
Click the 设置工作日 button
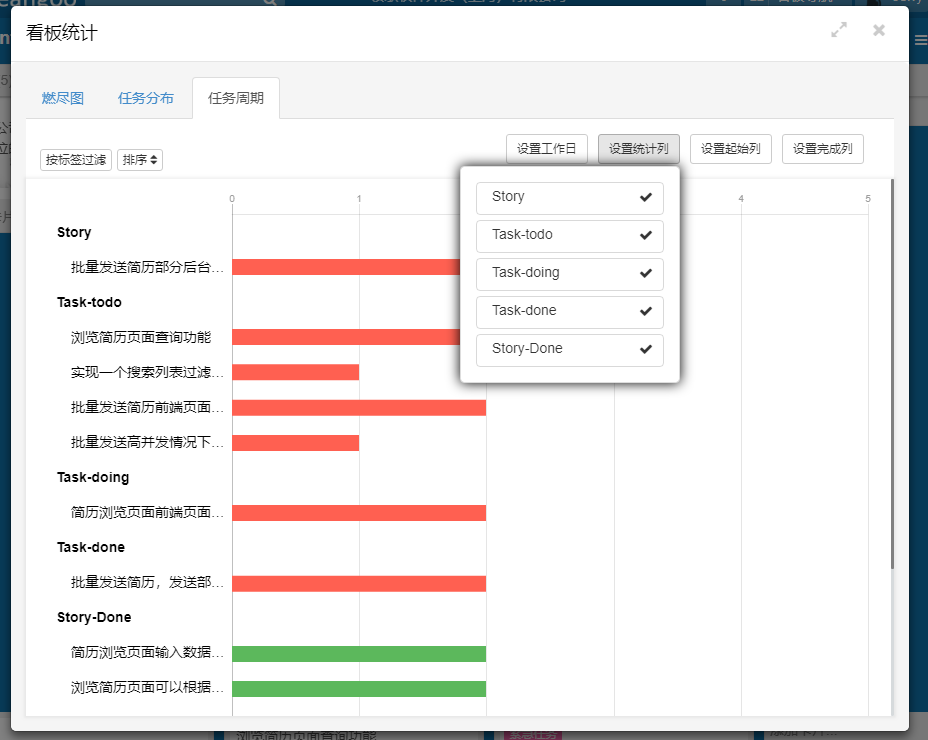(547, 149)
